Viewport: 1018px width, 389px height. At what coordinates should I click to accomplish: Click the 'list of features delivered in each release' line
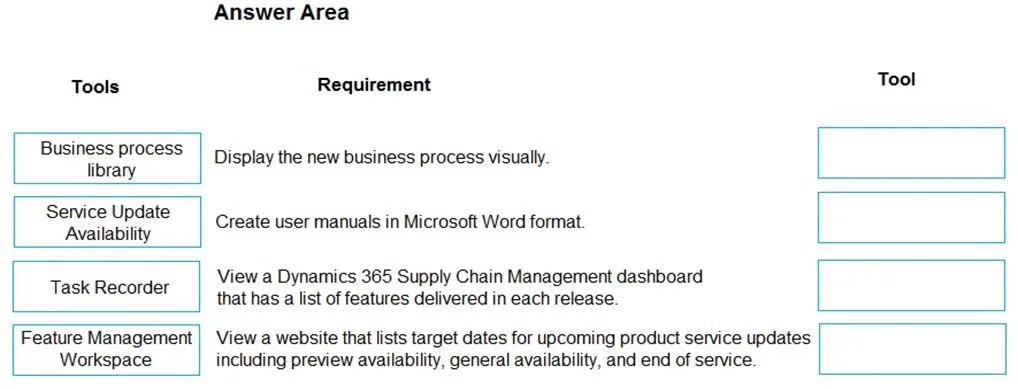pos(417,299)
